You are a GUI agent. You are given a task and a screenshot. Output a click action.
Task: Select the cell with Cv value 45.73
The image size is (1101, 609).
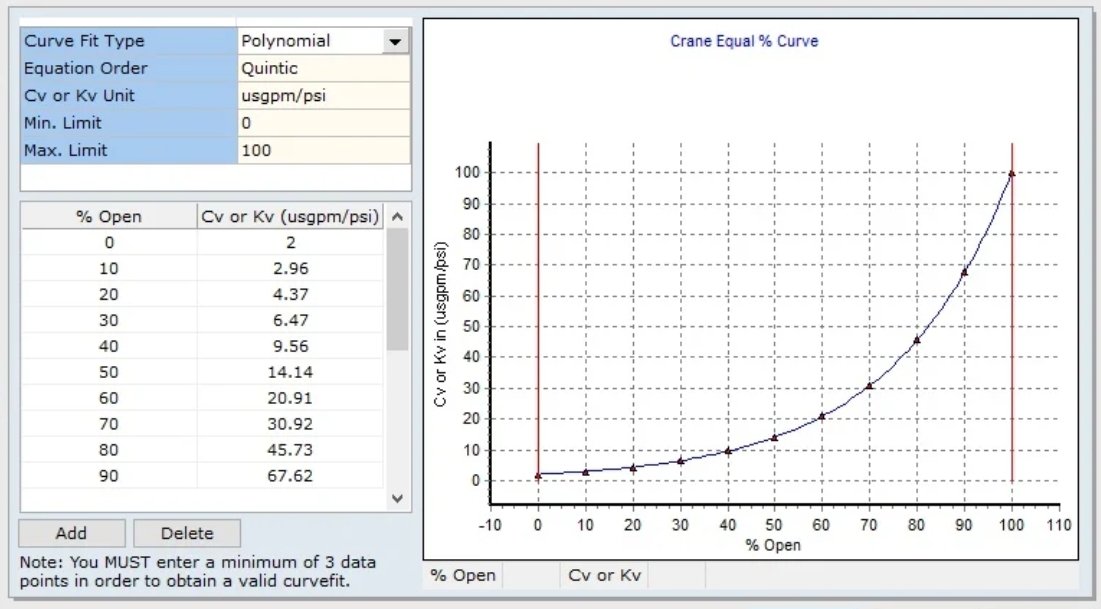tap(291, 450)
